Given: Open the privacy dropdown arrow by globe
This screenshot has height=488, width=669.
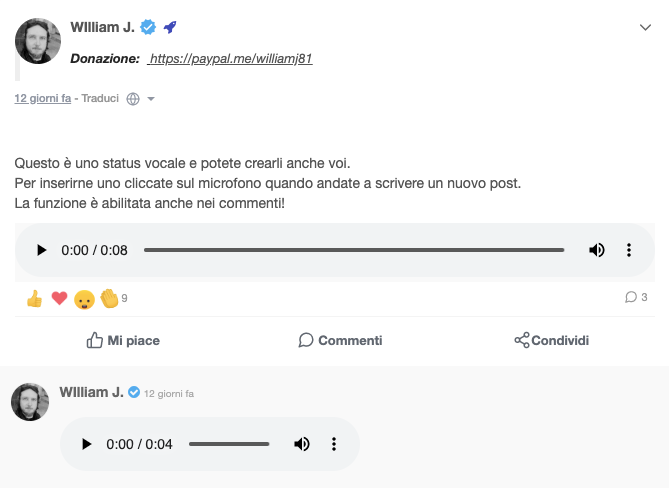Looking at the screenshot, I should pyautogui.click(x=151, y=99).
